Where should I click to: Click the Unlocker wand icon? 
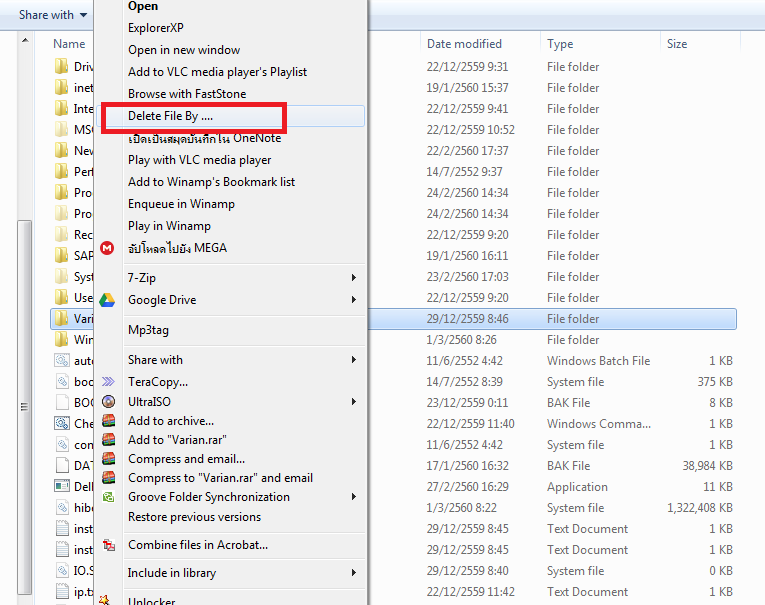tap(104, 600)
